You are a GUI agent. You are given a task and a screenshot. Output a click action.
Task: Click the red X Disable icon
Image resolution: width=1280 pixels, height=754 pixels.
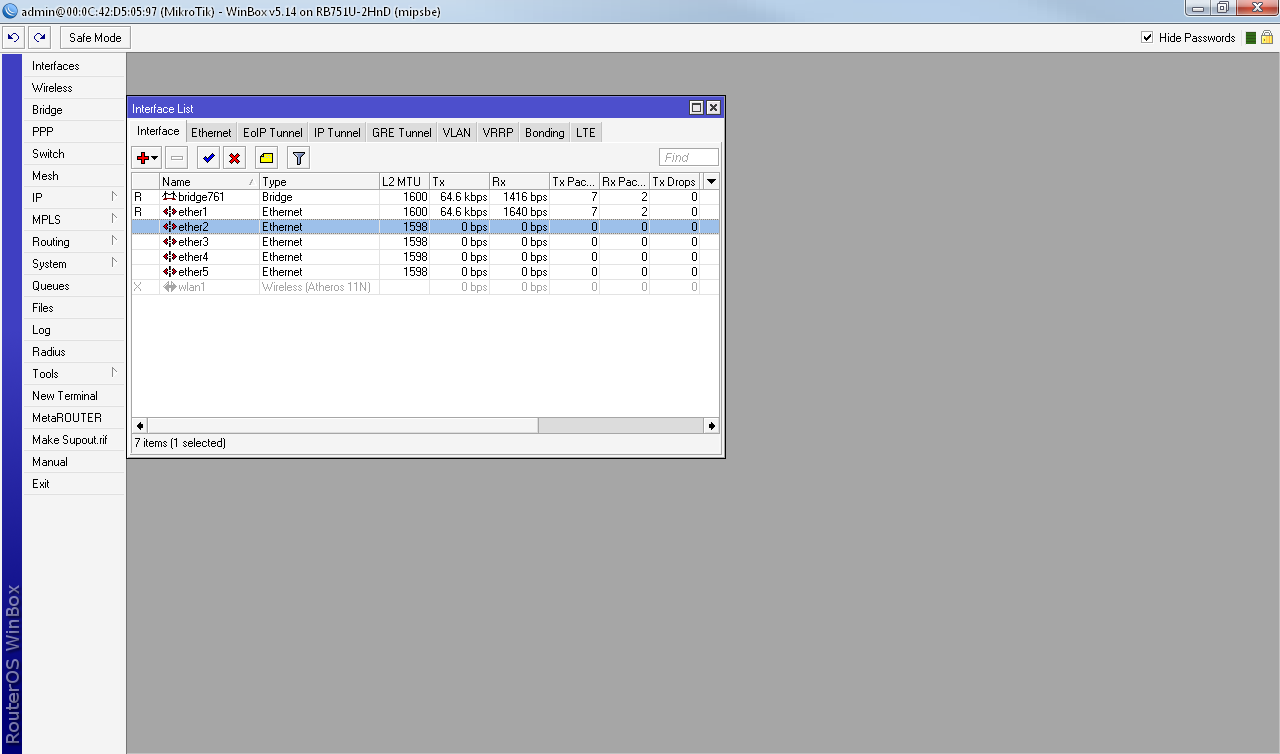coord(234,158)
